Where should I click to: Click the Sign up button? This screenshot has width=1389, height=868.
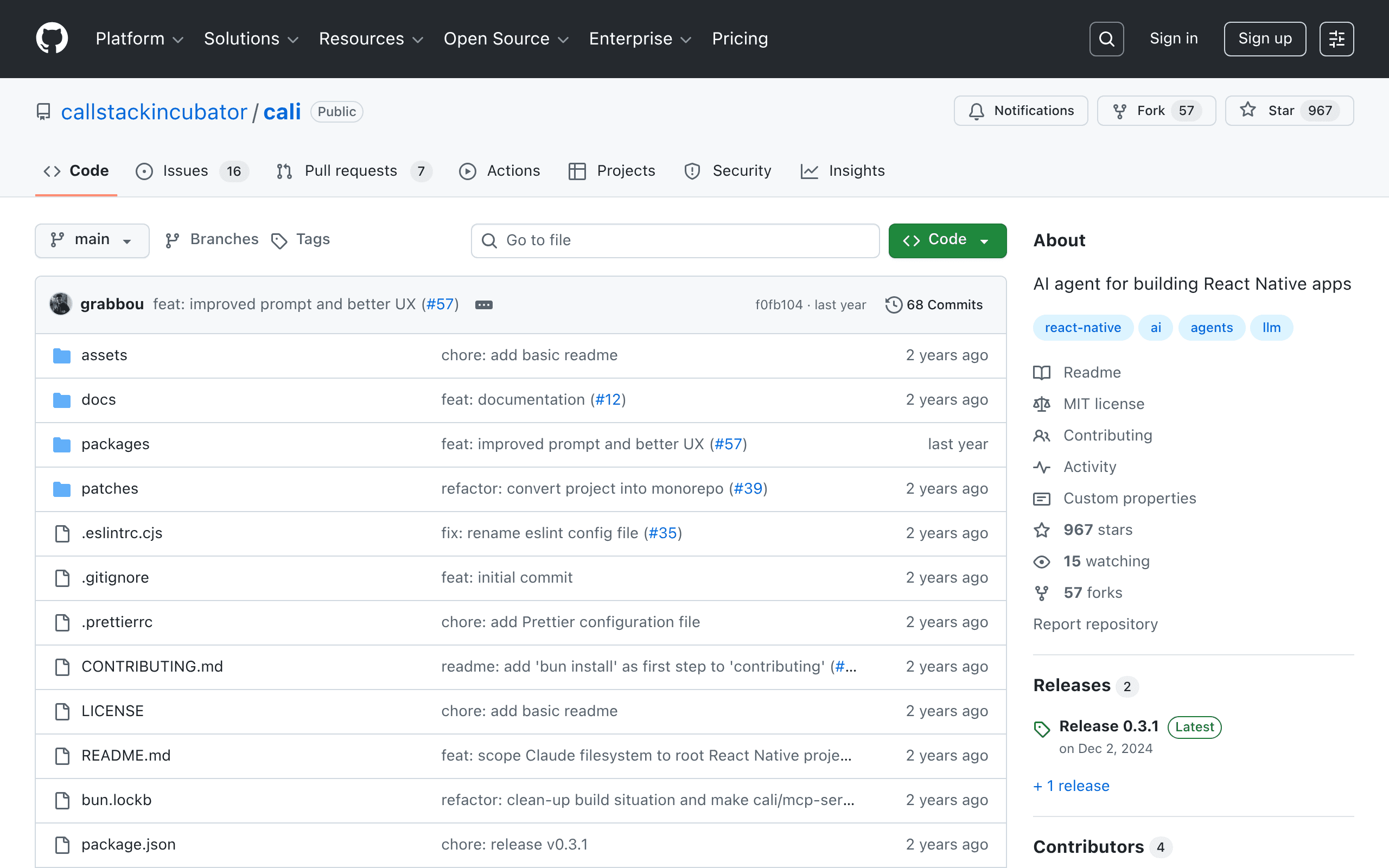click(1265, 39)
